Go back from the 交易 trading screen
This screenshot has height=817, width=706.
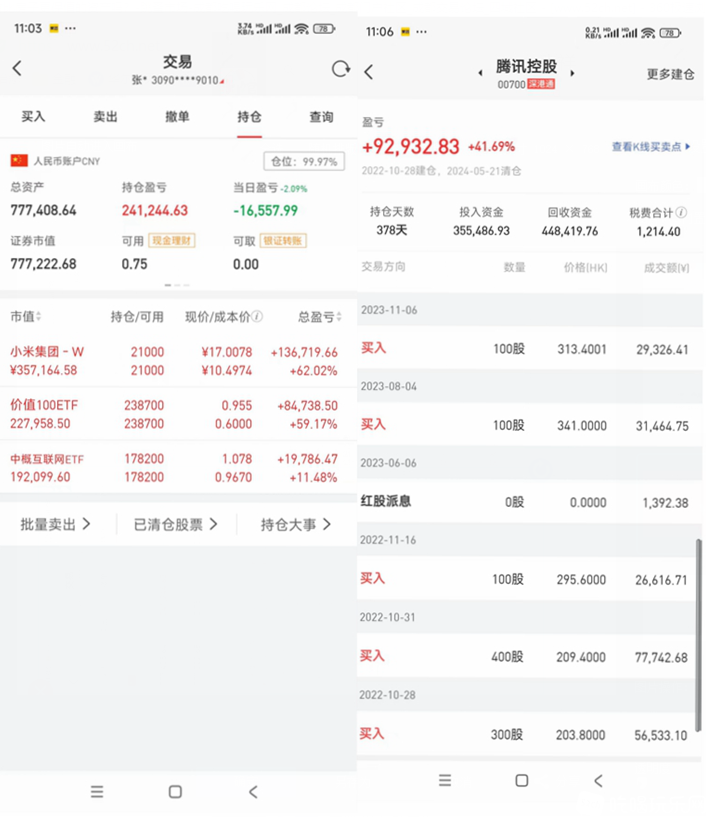tap(17, 68)
